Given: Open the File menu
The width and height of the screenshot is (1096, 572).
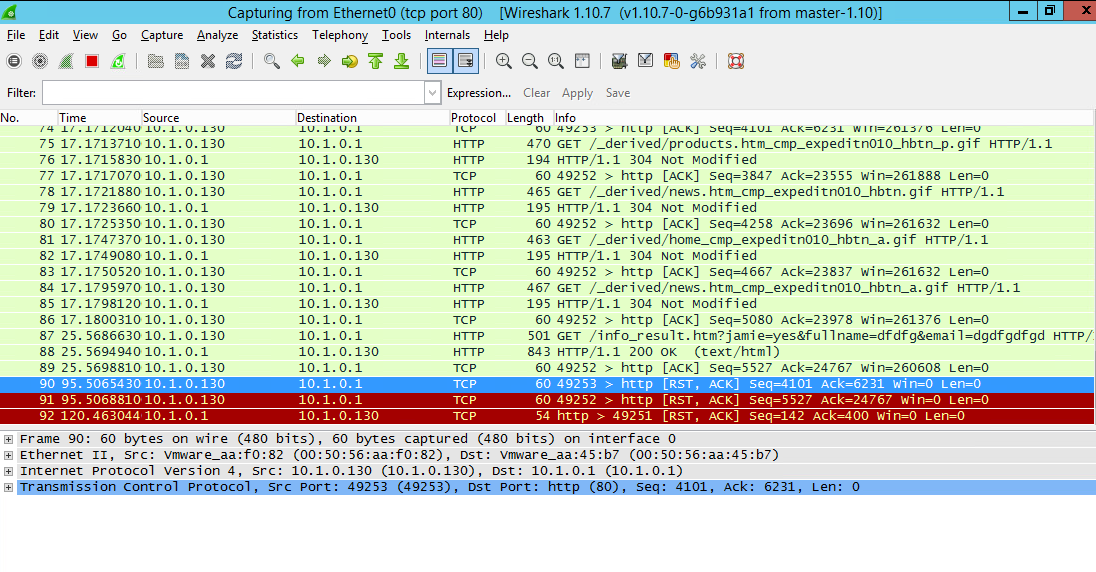Looking at the screenshot, I should coord(15,35).
